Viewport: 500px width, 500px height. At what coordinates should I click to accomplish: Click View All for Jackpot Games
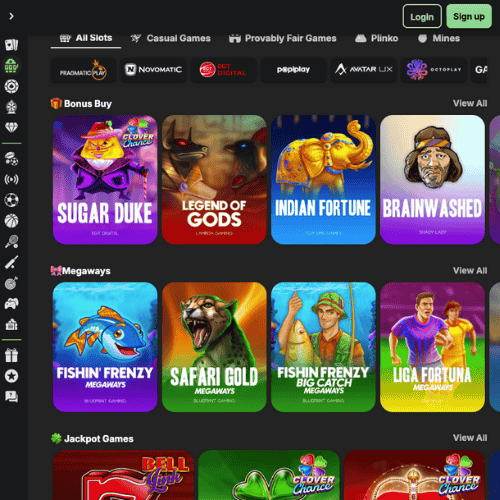(470, 438)
